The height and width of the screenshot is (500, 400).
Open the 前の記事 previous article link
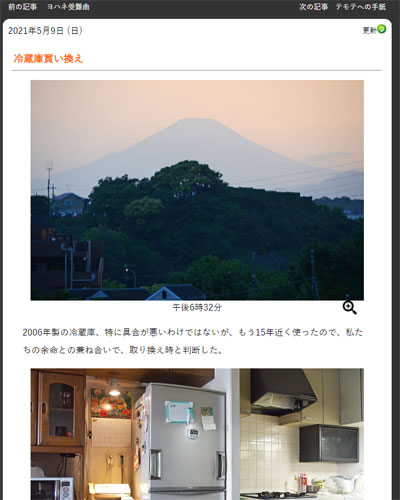(23, 7)
